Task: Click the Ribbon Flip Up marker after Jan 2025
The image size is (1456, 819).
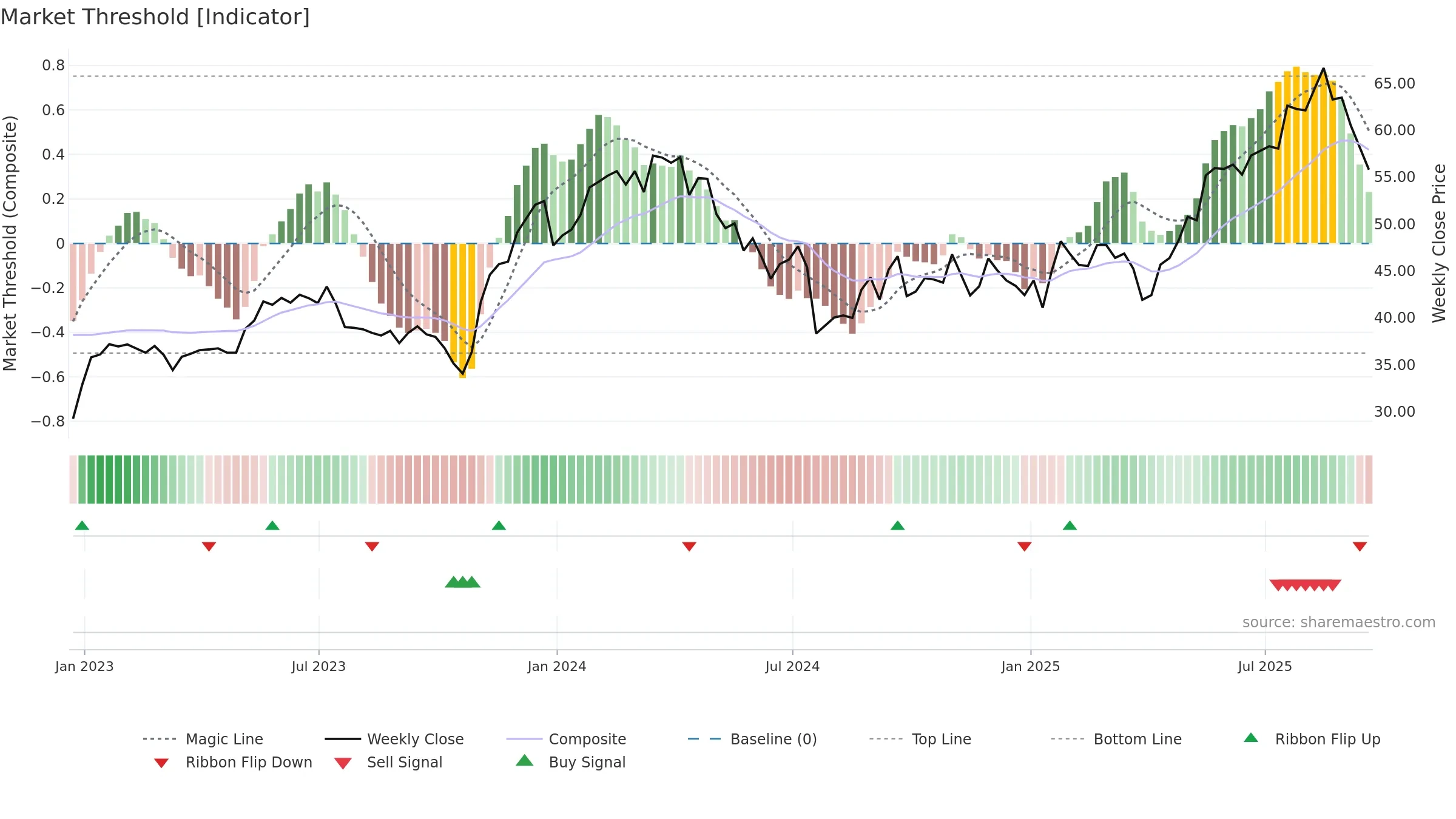Action: point(1070,525)
